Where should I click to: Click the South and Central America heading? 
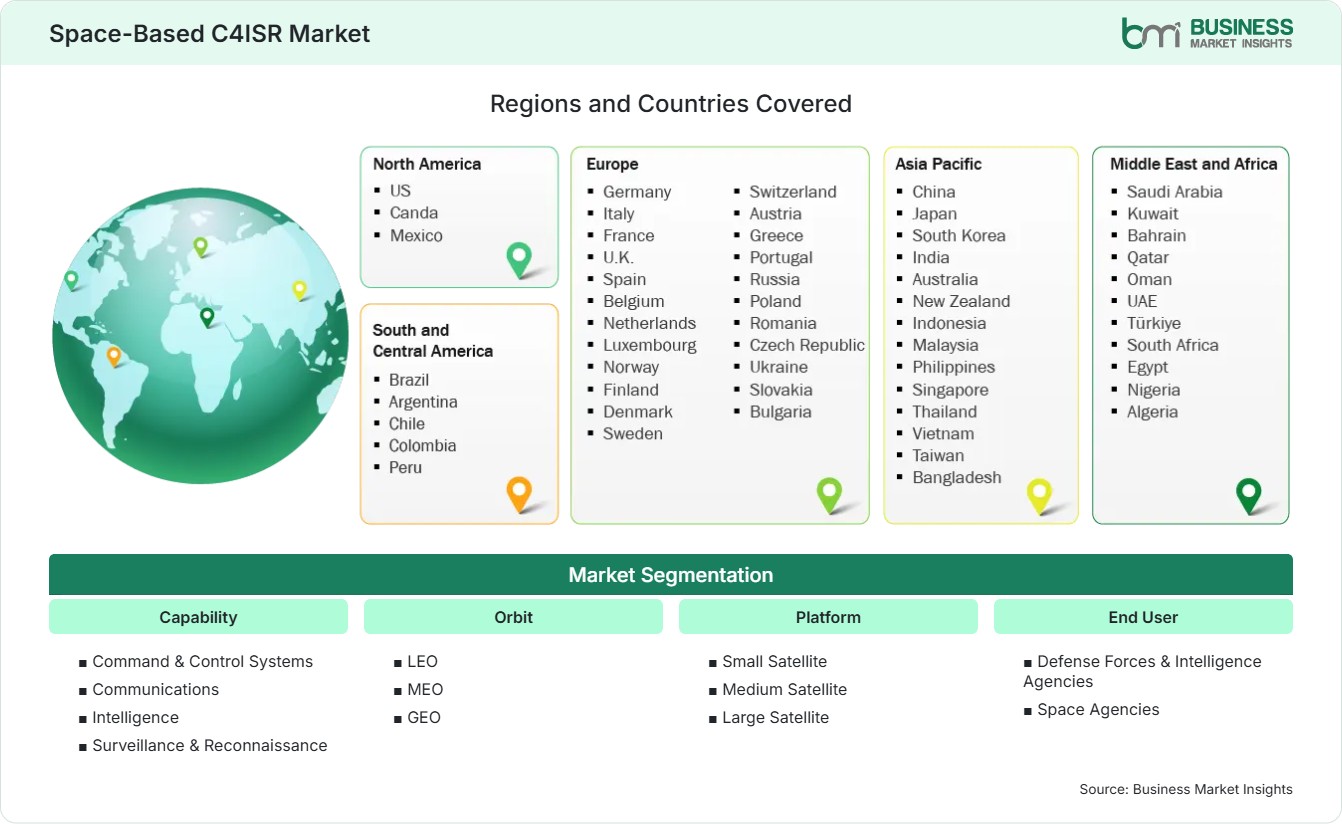433,340
